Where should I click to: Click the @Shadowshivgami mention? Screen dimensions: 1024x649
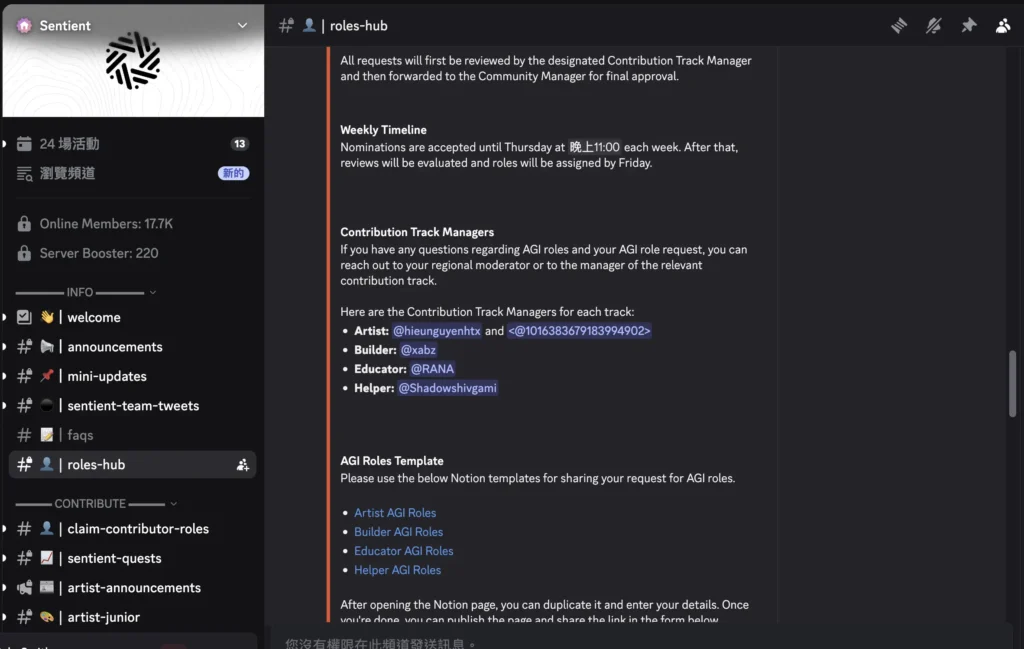[x=447, y=388]
